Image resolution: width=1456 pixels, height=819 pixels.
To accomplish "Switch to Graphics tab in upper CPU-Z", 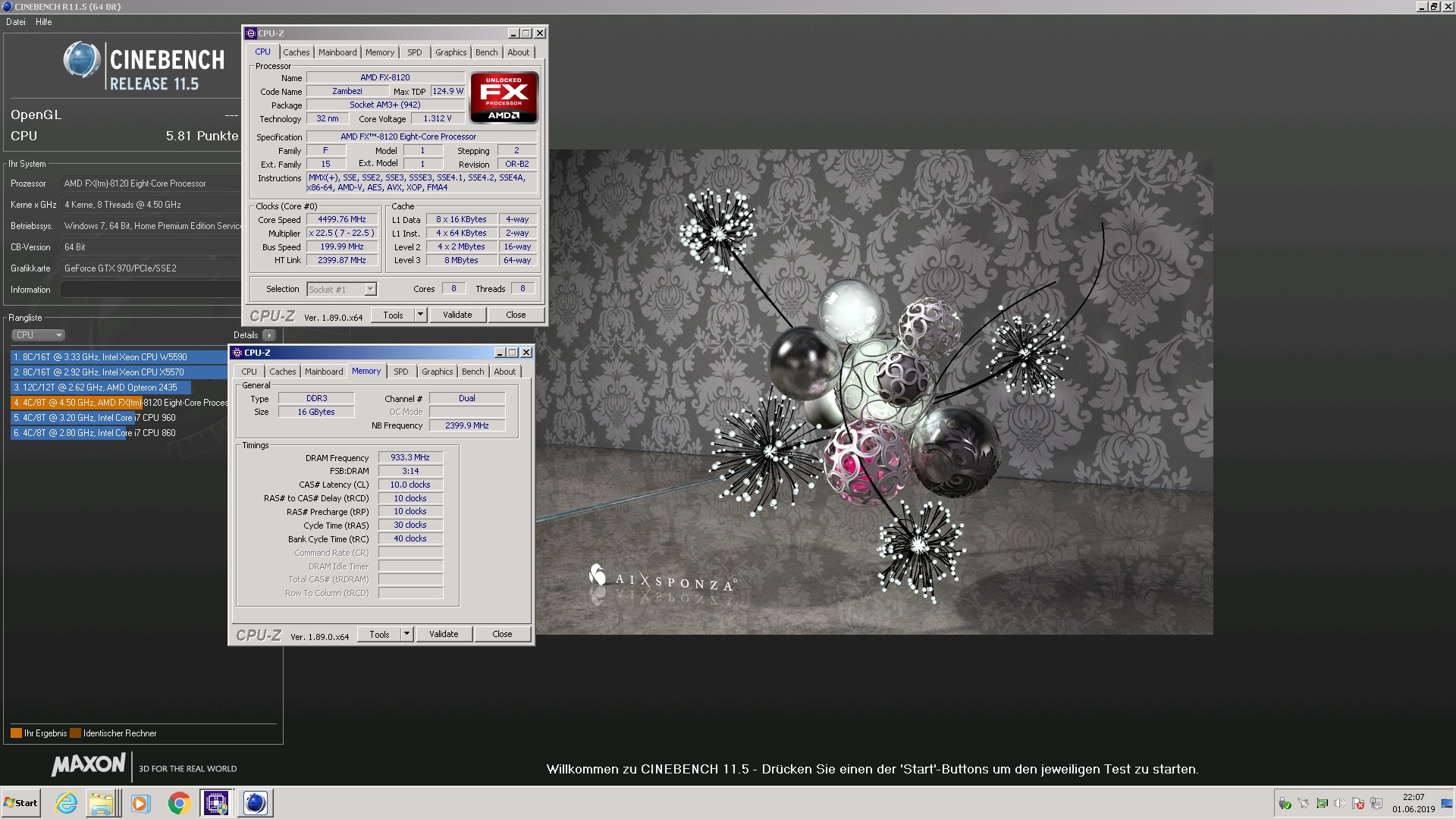I will (x=451, y=52).
